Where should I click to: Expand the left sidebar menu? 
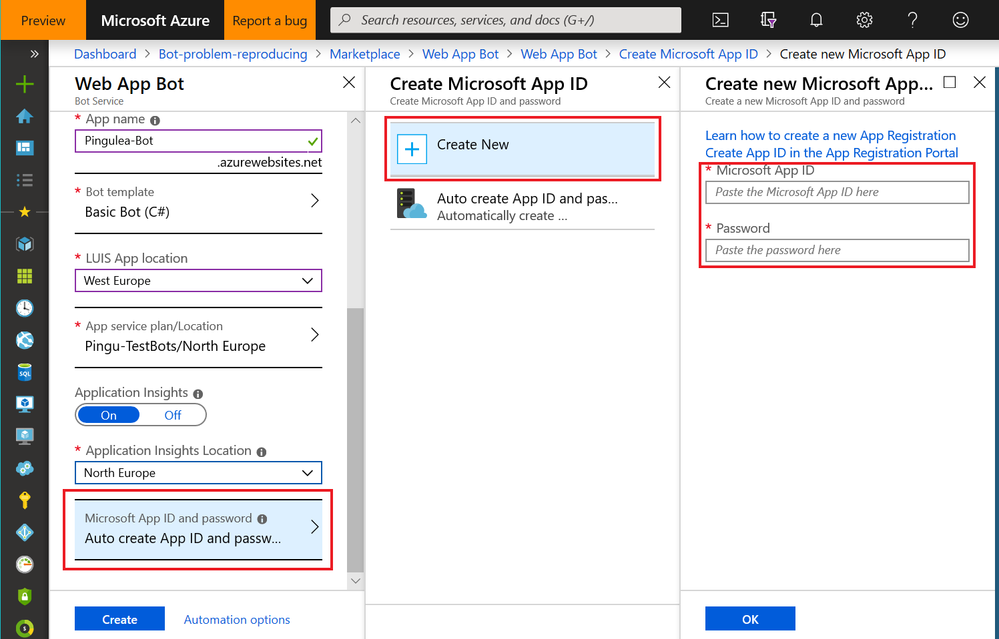pos(34,54)
